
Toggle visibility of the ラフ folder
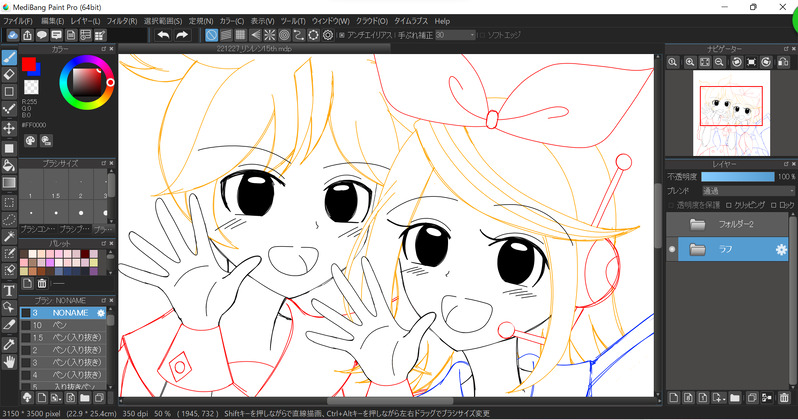[x=672, y=249]
